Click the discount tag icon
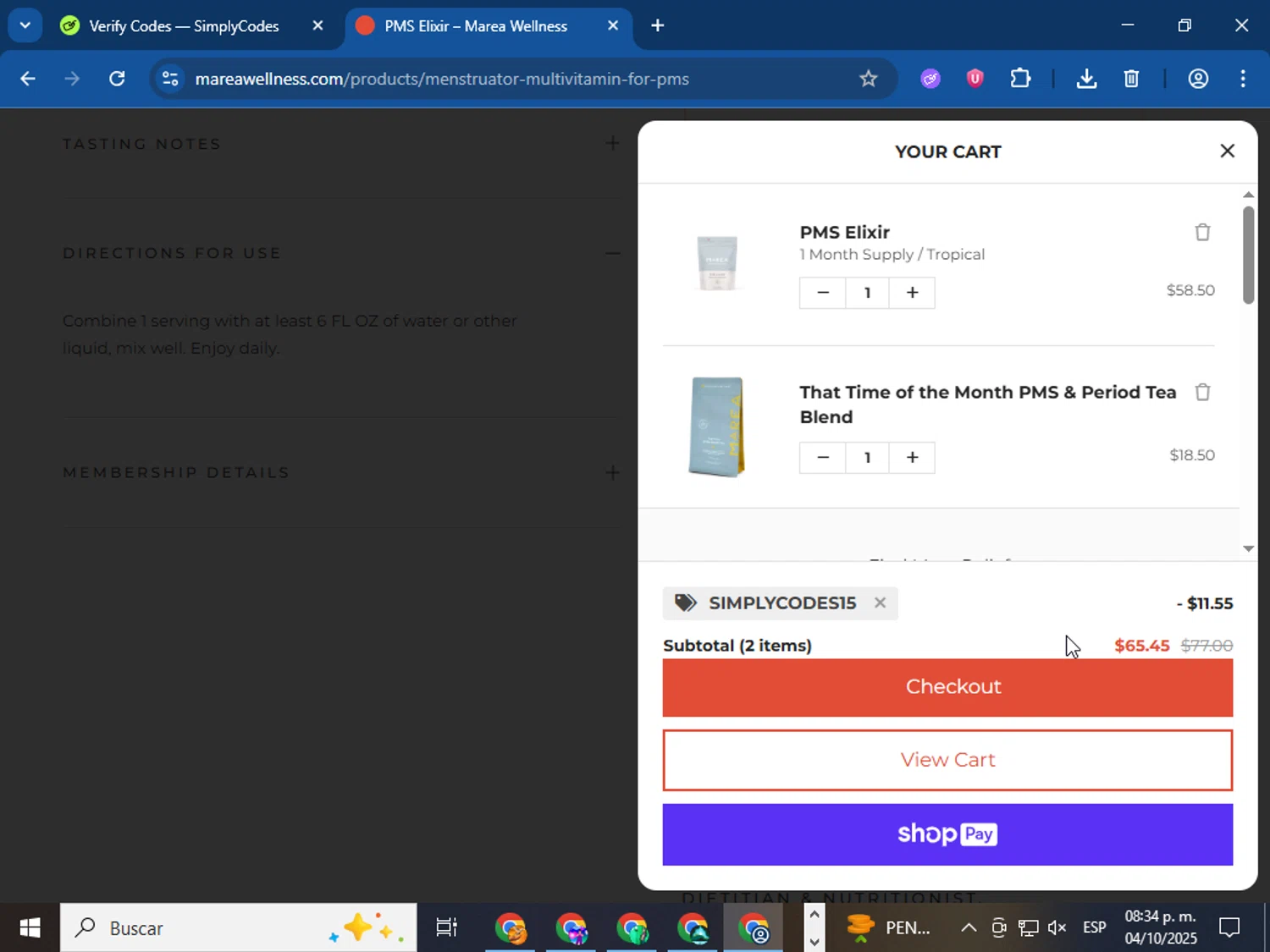The height and width of the screenshot is (952, 1270). click(685, 603)
